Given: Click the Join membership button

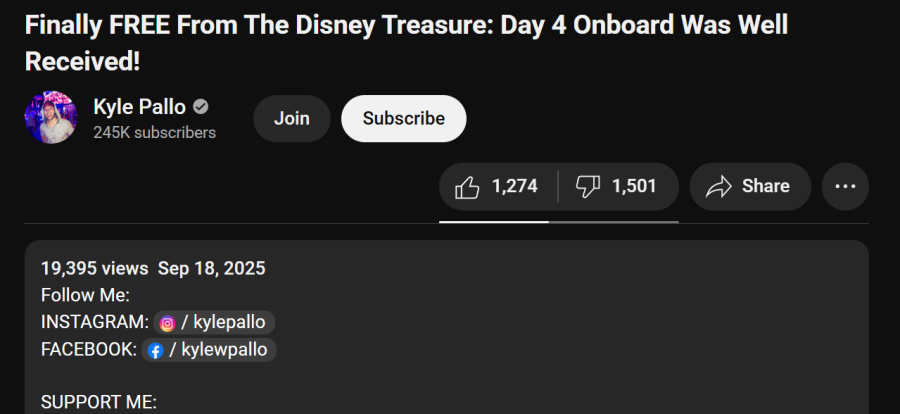Looking at the screenshot, I should click(292, 118).
